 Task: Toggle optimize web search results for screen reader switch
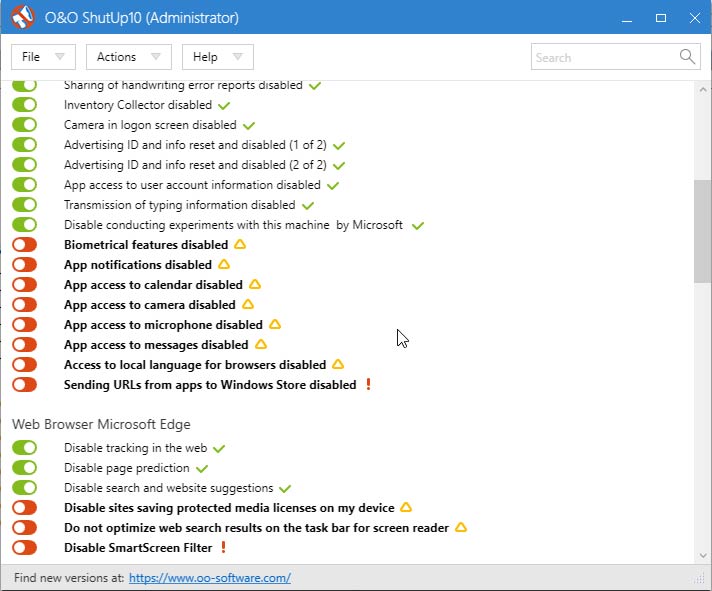pyautogui.click(x=25, y=527)
